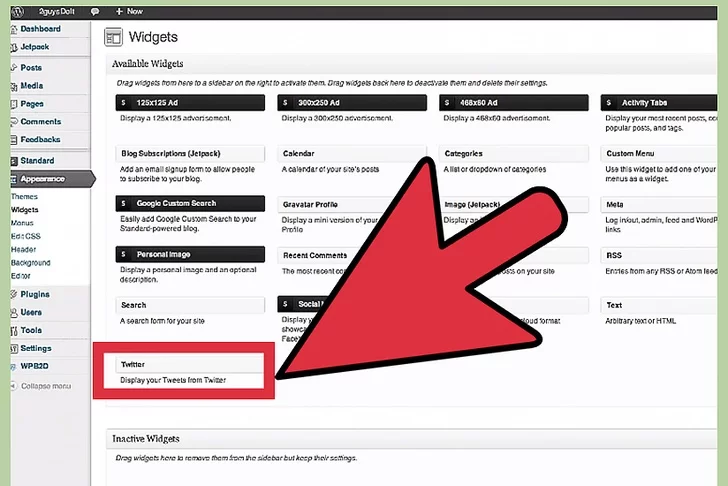Open Themes under Appearance

coord(24,197)
